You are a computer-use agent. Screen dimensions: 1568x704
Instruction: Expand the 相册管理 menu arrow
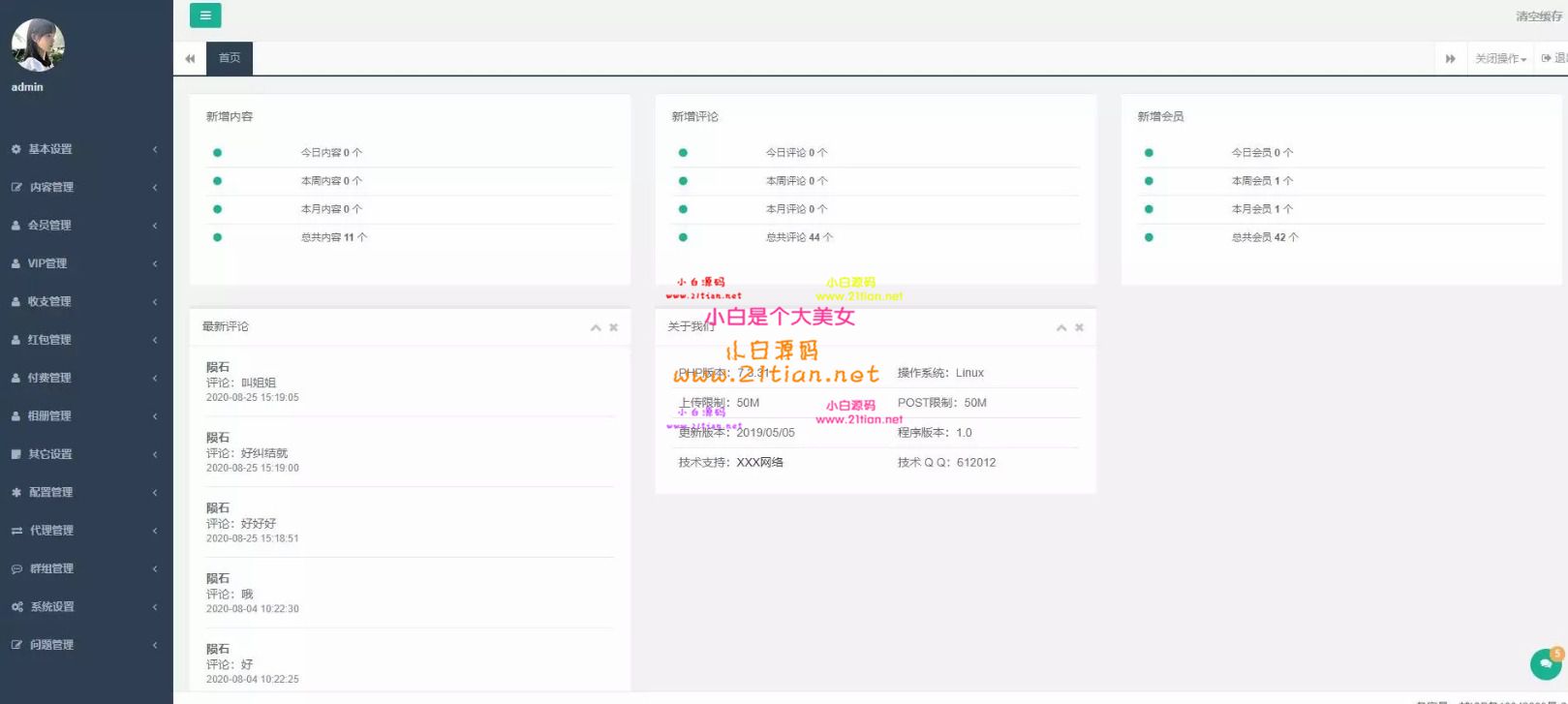pos(155,416)
